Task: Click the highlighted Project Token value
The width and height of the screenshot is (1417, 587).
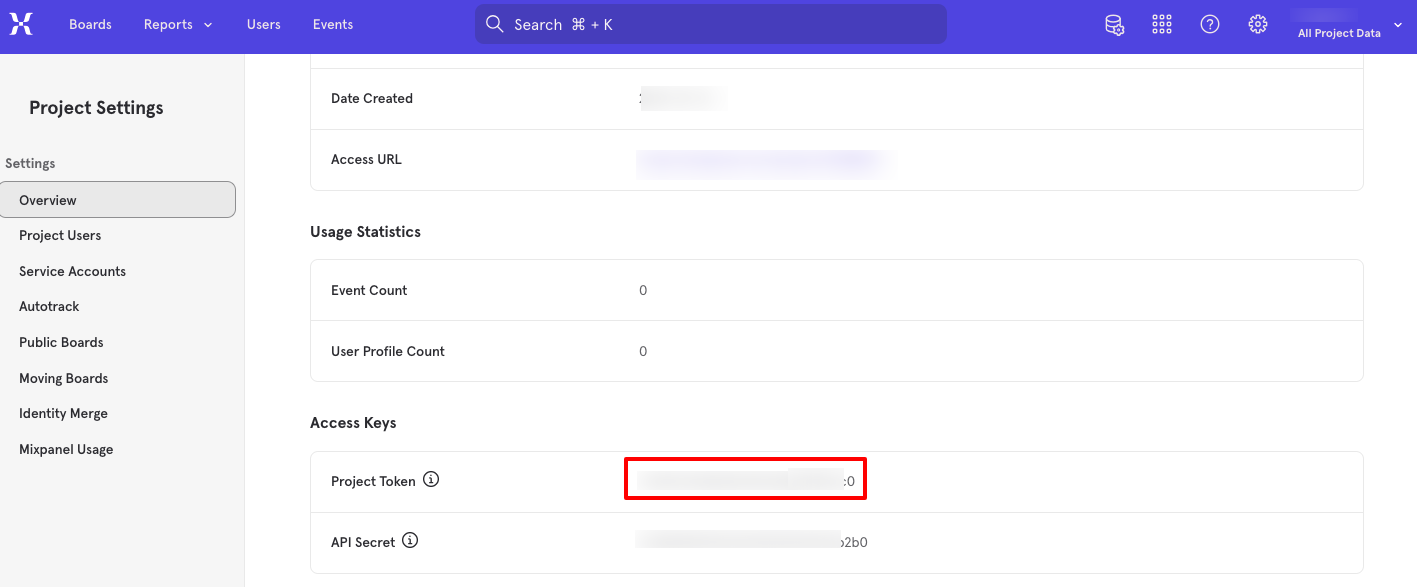Action: 745,479
